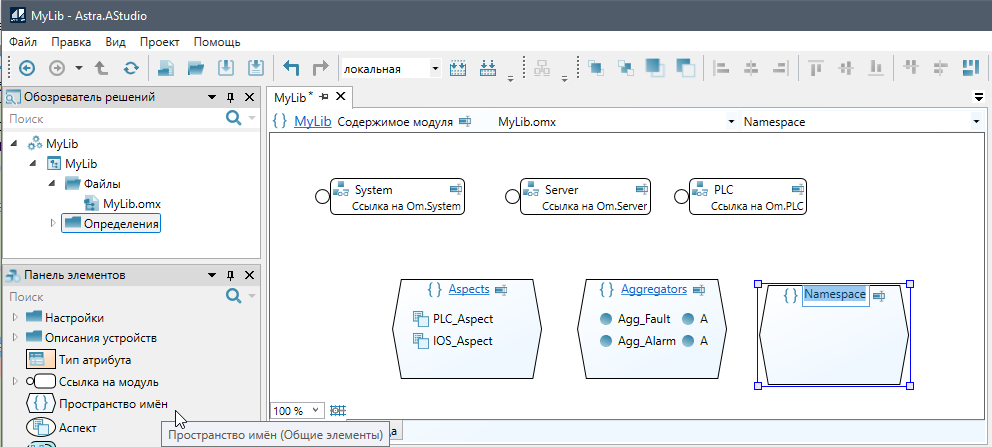Click the Aspects link in diagram
The height and width of the screenshot is (447, 992).
(x=468, y=289)
